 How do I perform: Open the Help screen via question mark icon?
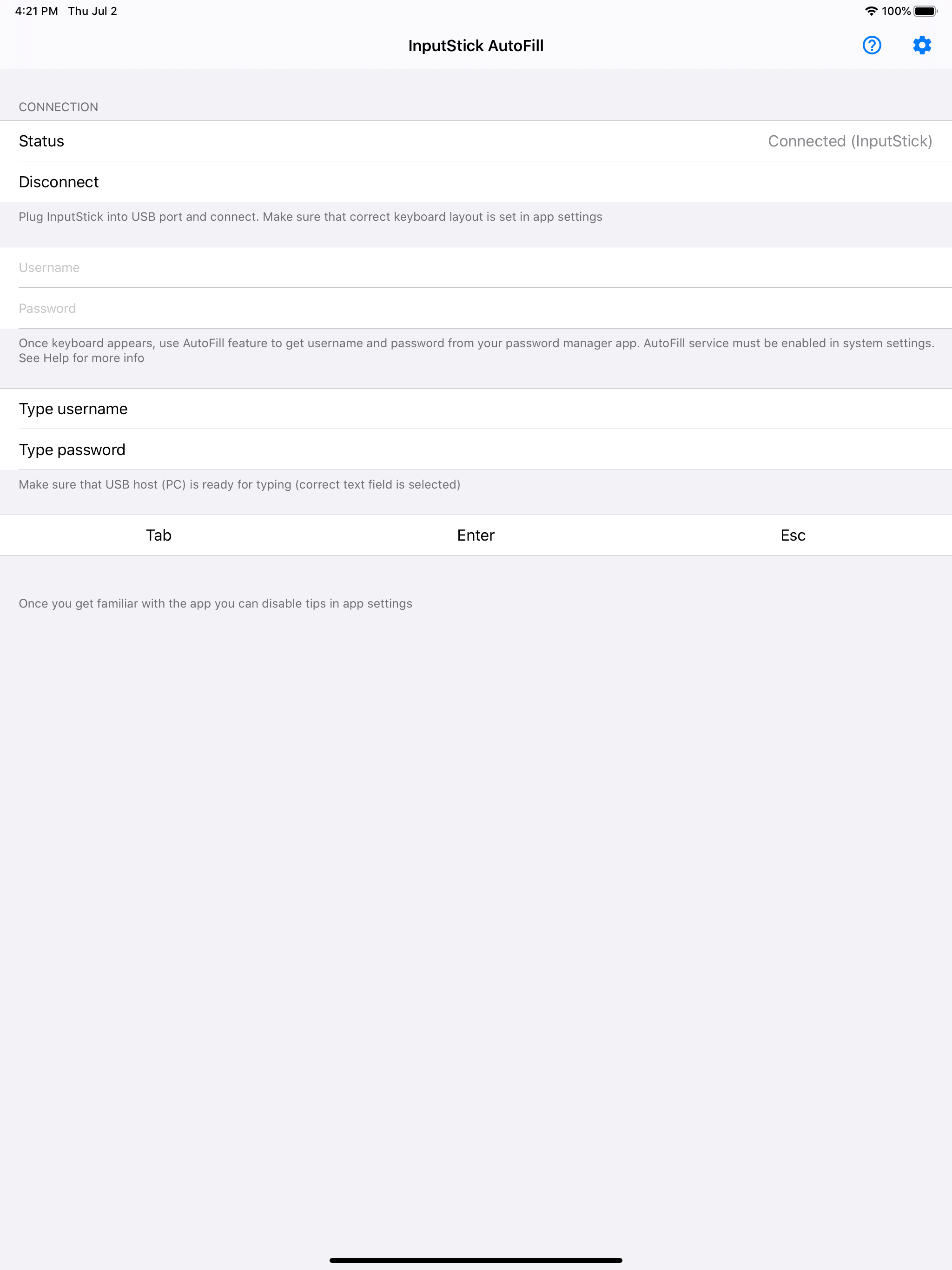point(871,46)
